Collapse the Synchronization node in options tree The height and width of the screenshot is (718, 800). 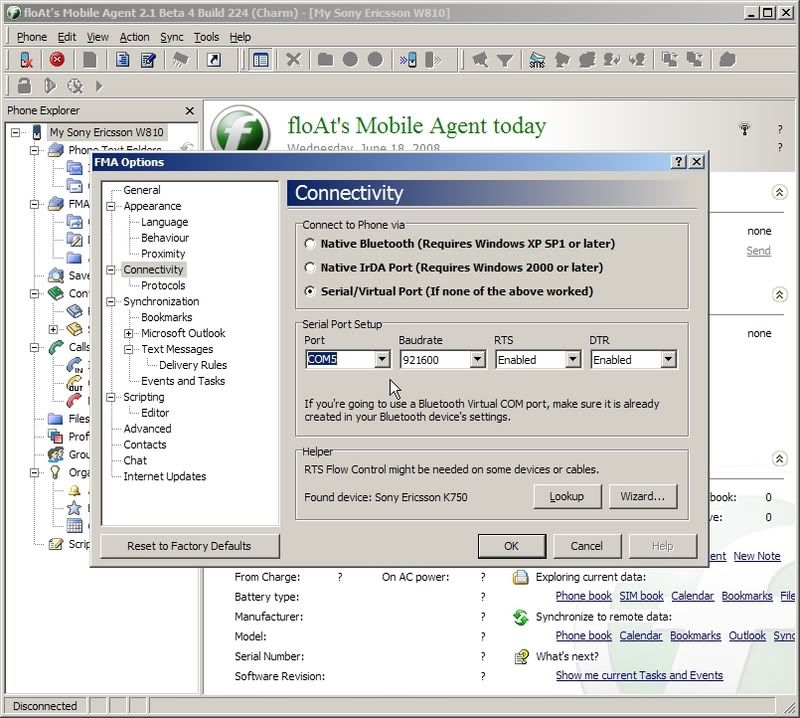pyautogui.click(x=111, y=302)
